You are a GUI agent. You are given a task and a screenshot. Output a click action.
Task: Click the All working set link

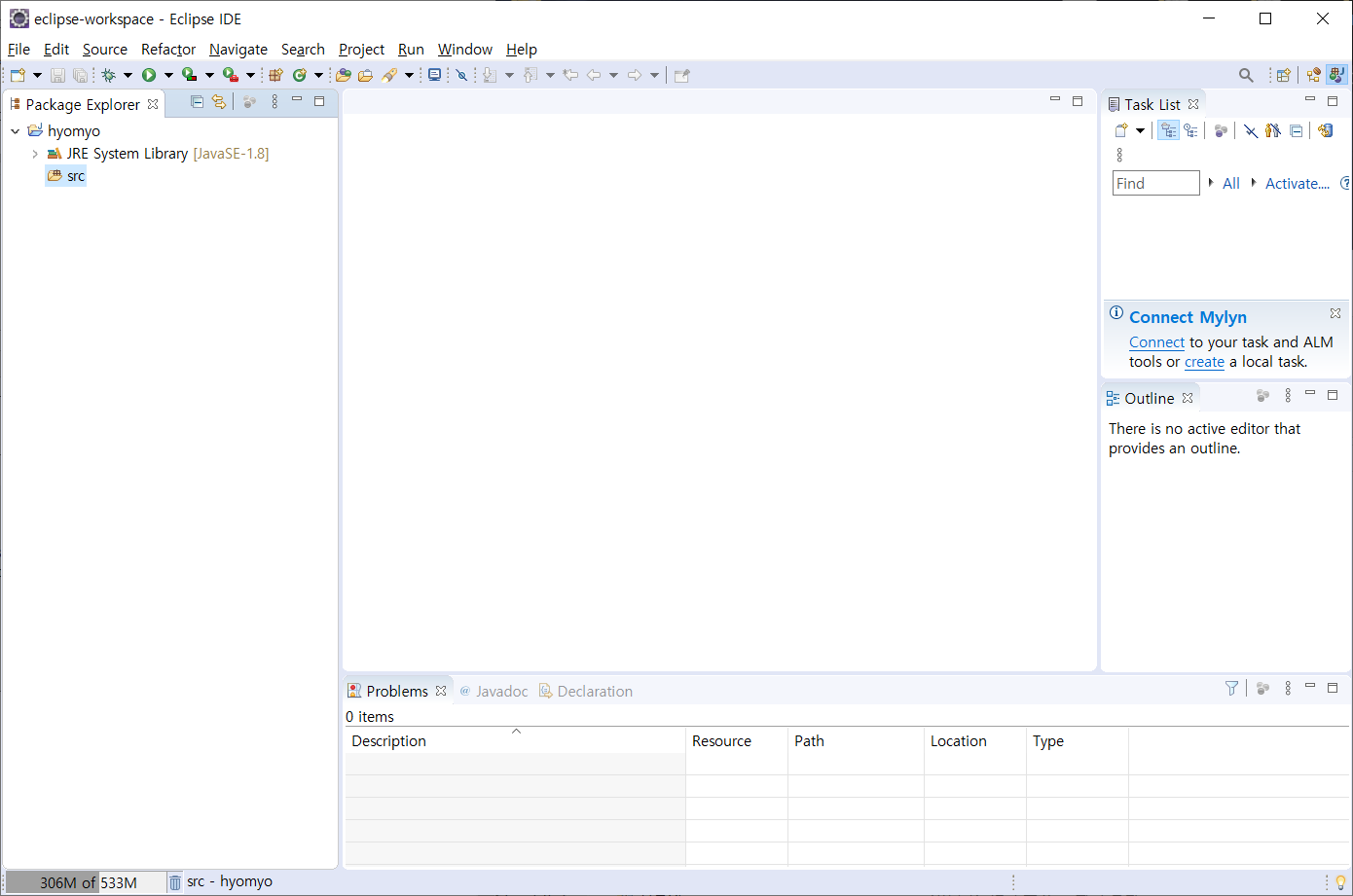click(x=1231, y=183)
